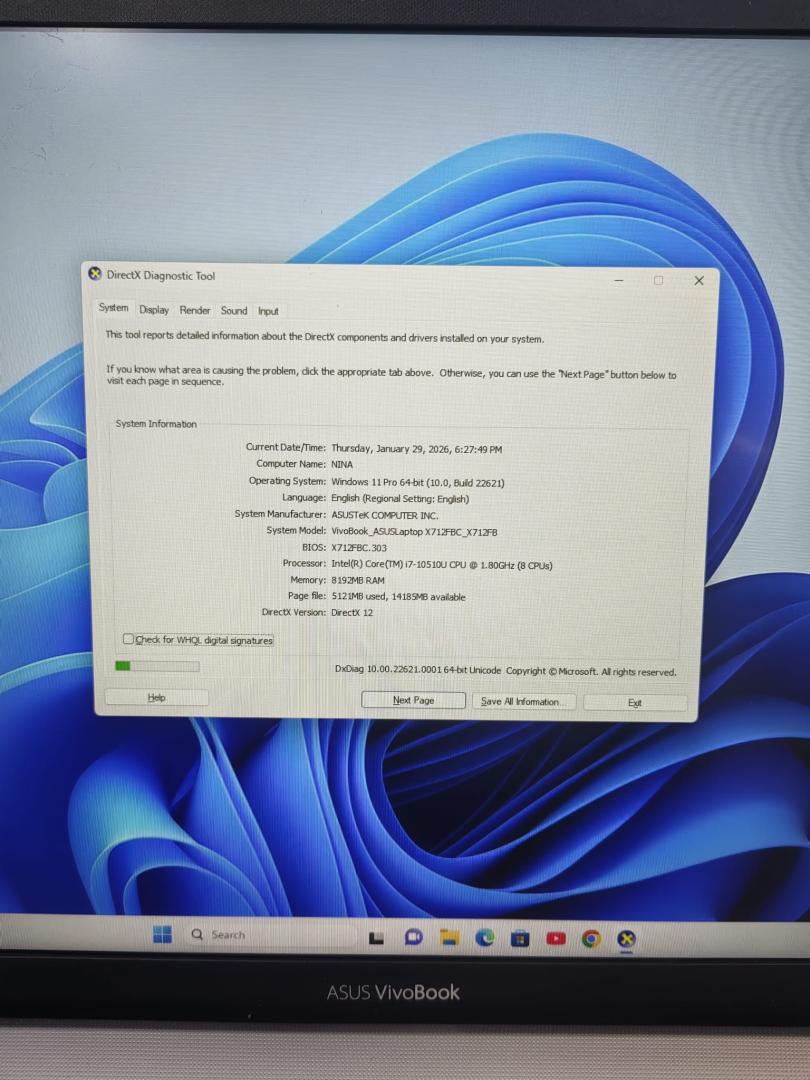Click the DirectX logo in title bar

pyautogui.click(x=95, y=276)
